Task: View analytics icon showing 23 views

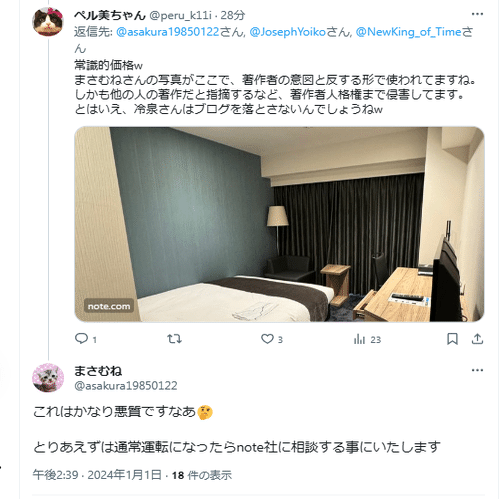Action: [x=359, y=339]
